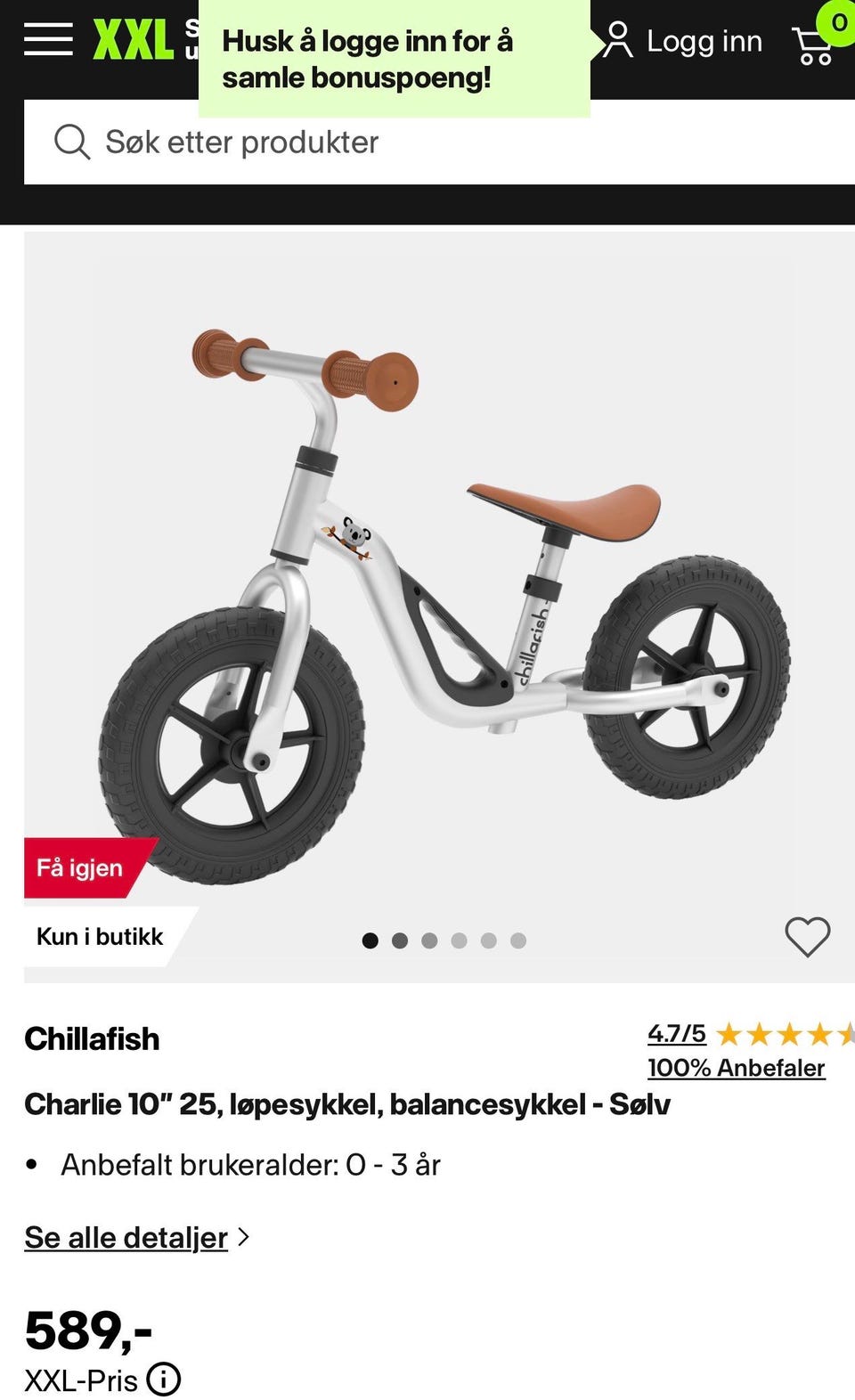Click the user profile icon
855x1400 pixels.
[617, 40]
